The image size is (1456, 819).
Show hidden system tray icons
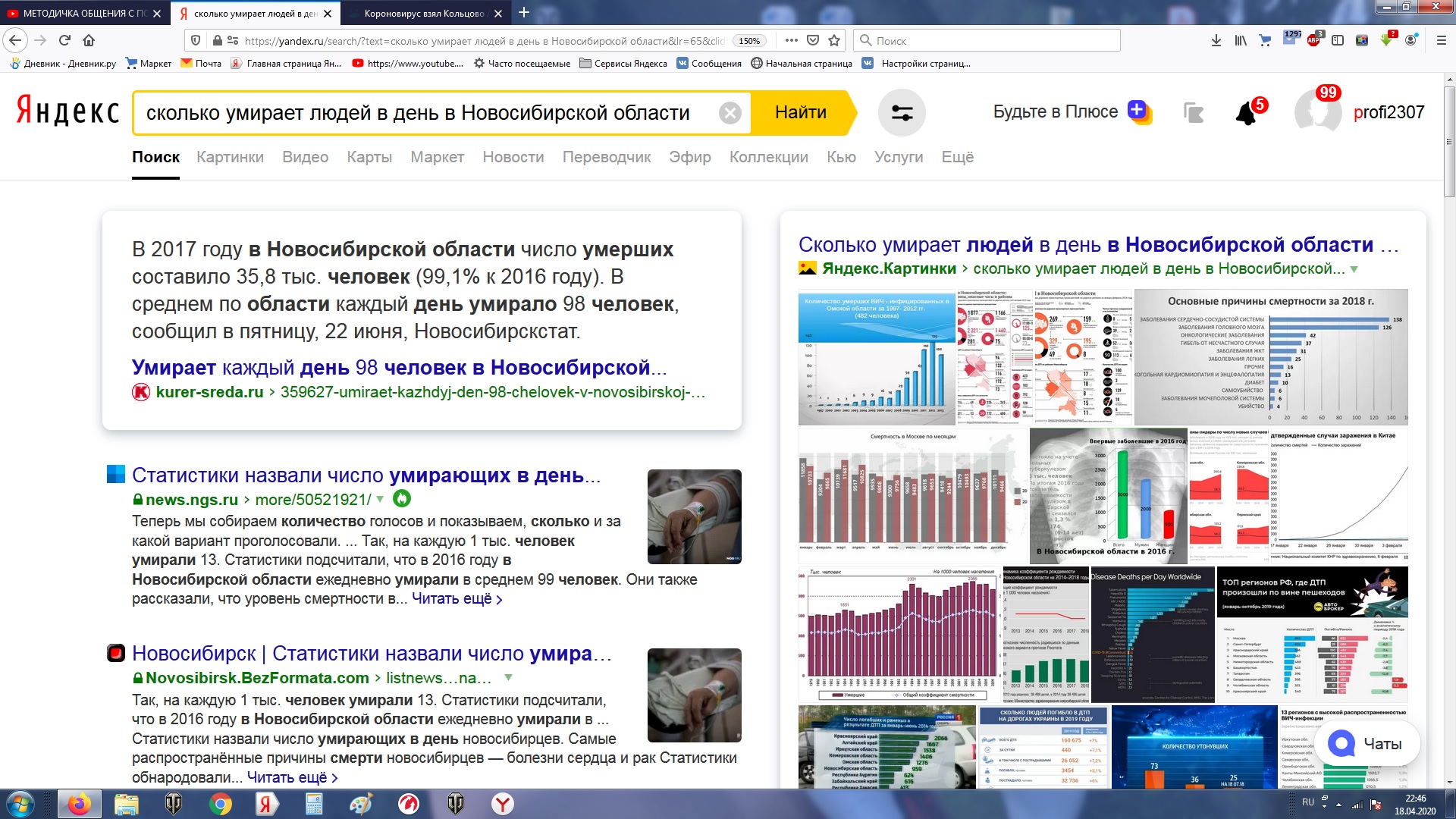point(1338,804)
